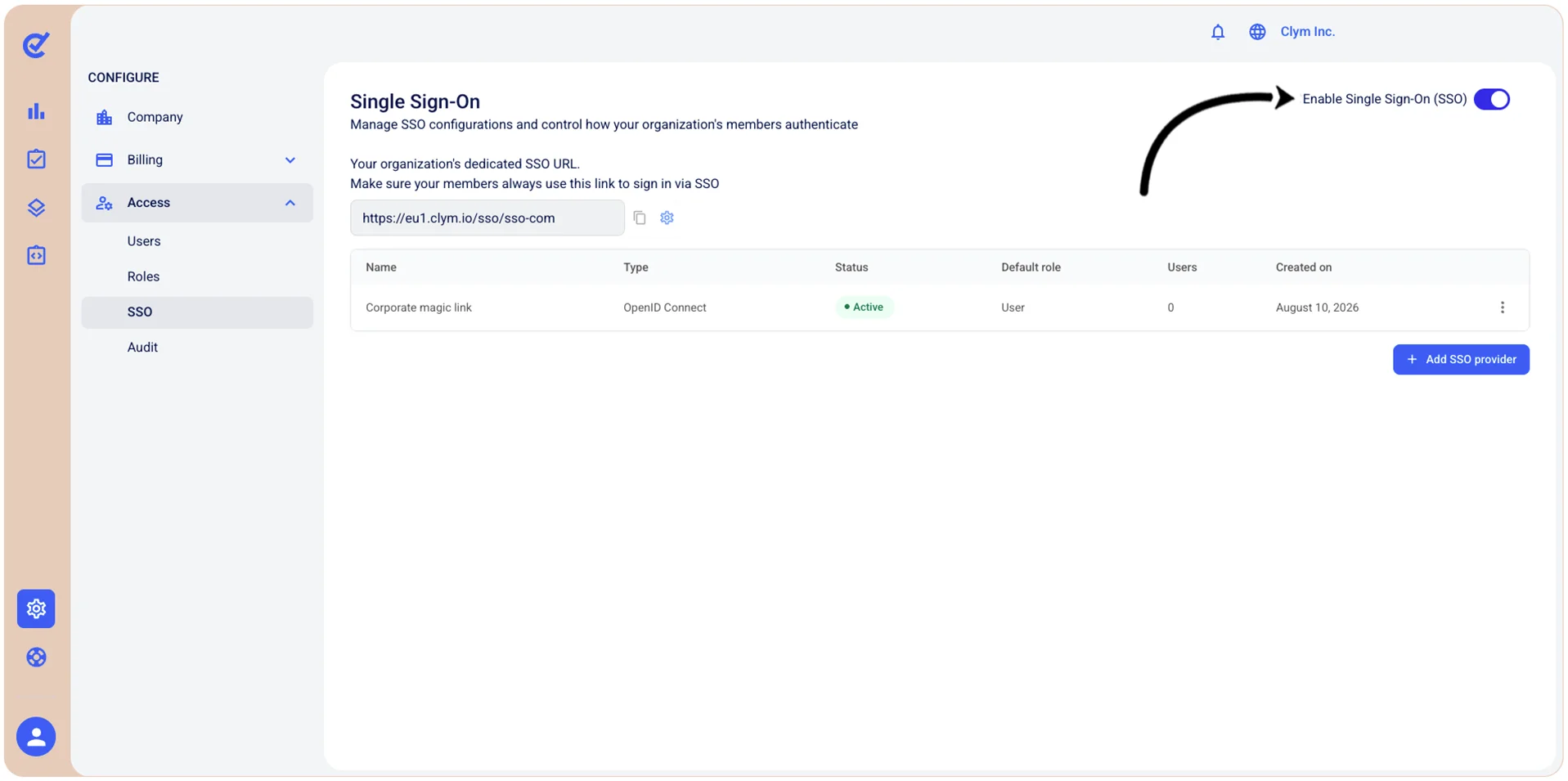This screenshot has height=781, width=1568.
Task: Open Company in Configure menu
Action: [197, 117]
